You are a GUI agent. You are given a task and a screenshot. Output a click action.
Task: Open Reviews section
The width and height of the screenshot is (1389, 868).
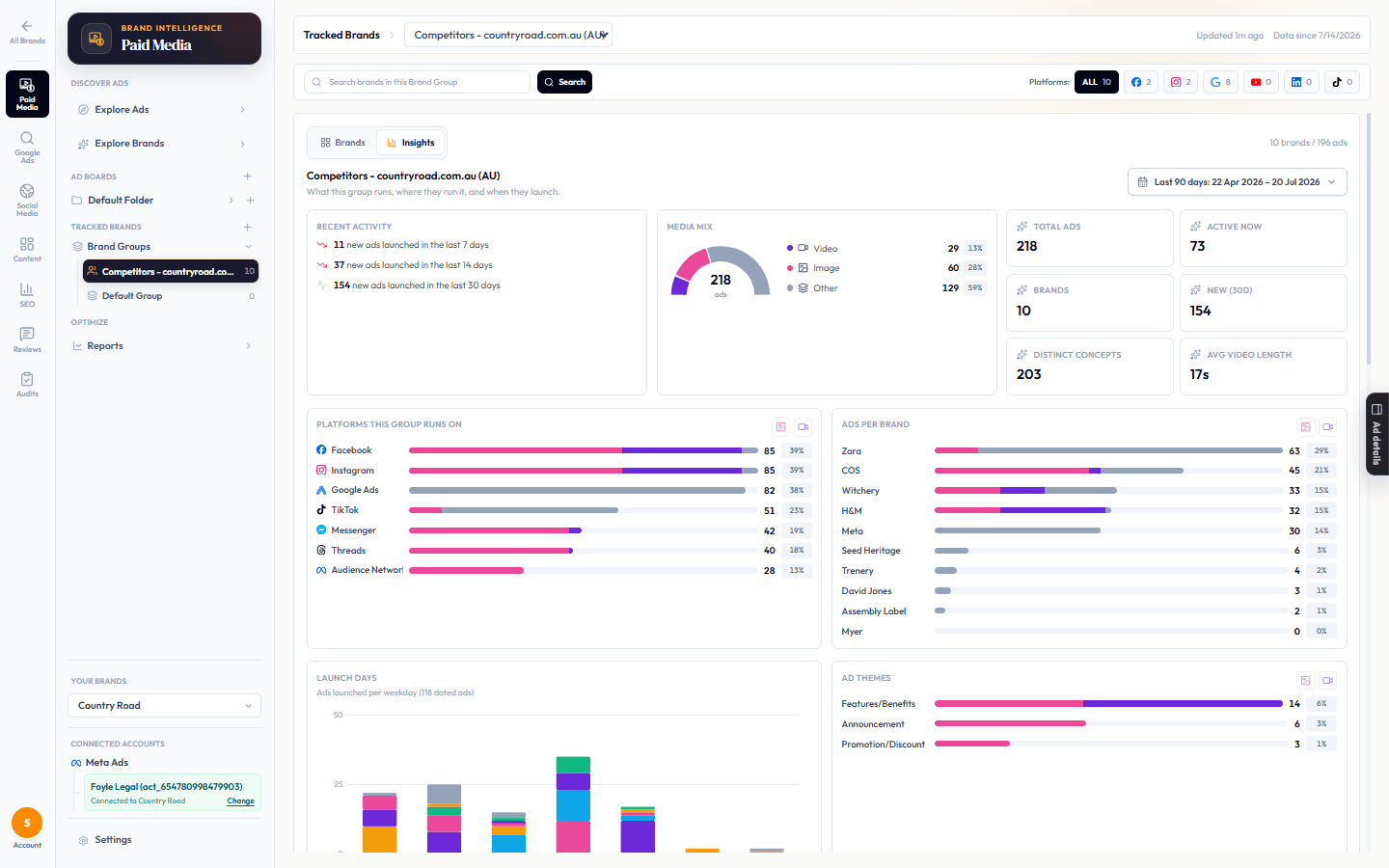click(27, 339)
